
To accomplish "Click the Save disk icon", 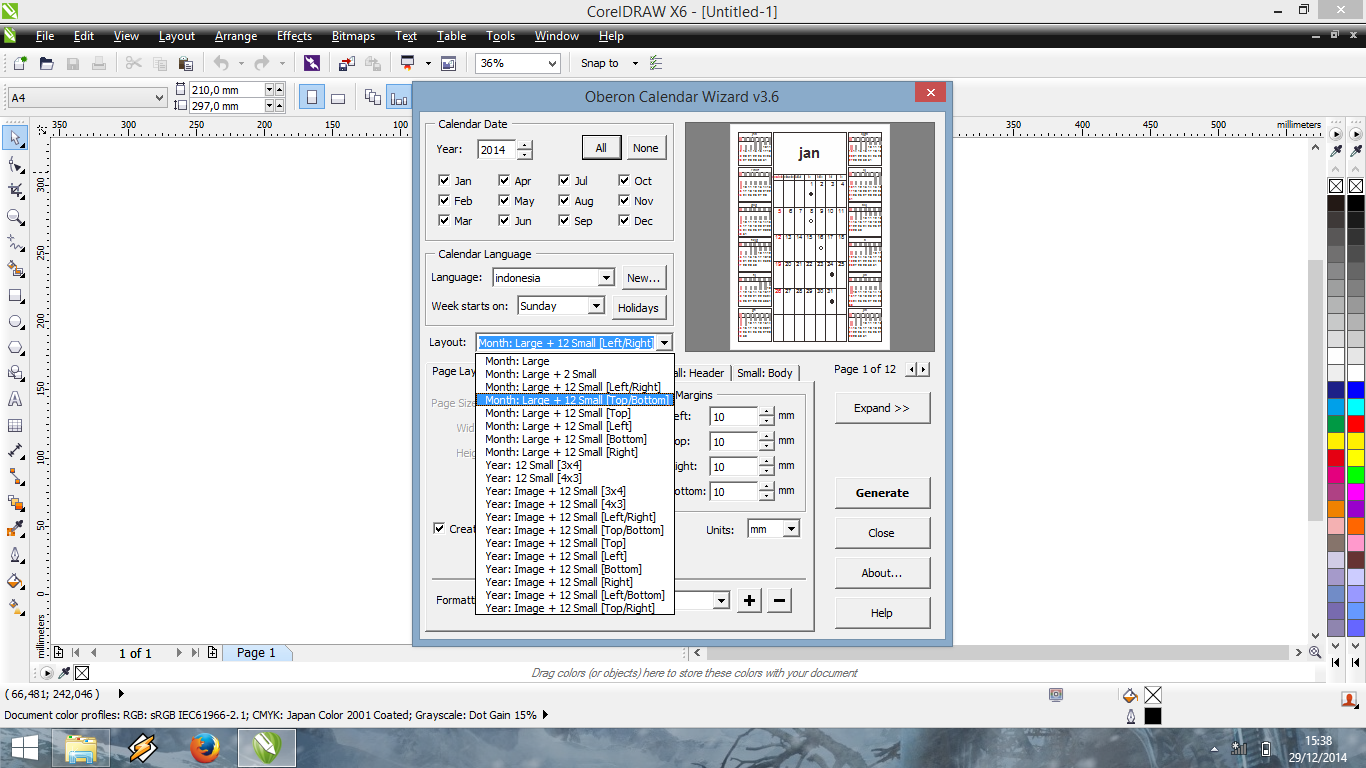I will 72,63.
